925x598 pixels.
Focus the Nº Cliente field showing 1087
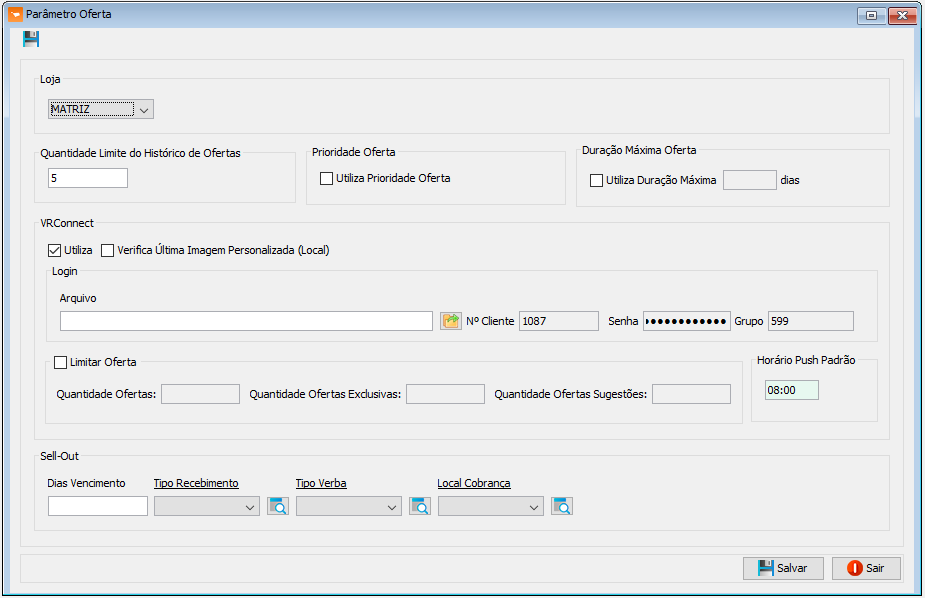559,321
